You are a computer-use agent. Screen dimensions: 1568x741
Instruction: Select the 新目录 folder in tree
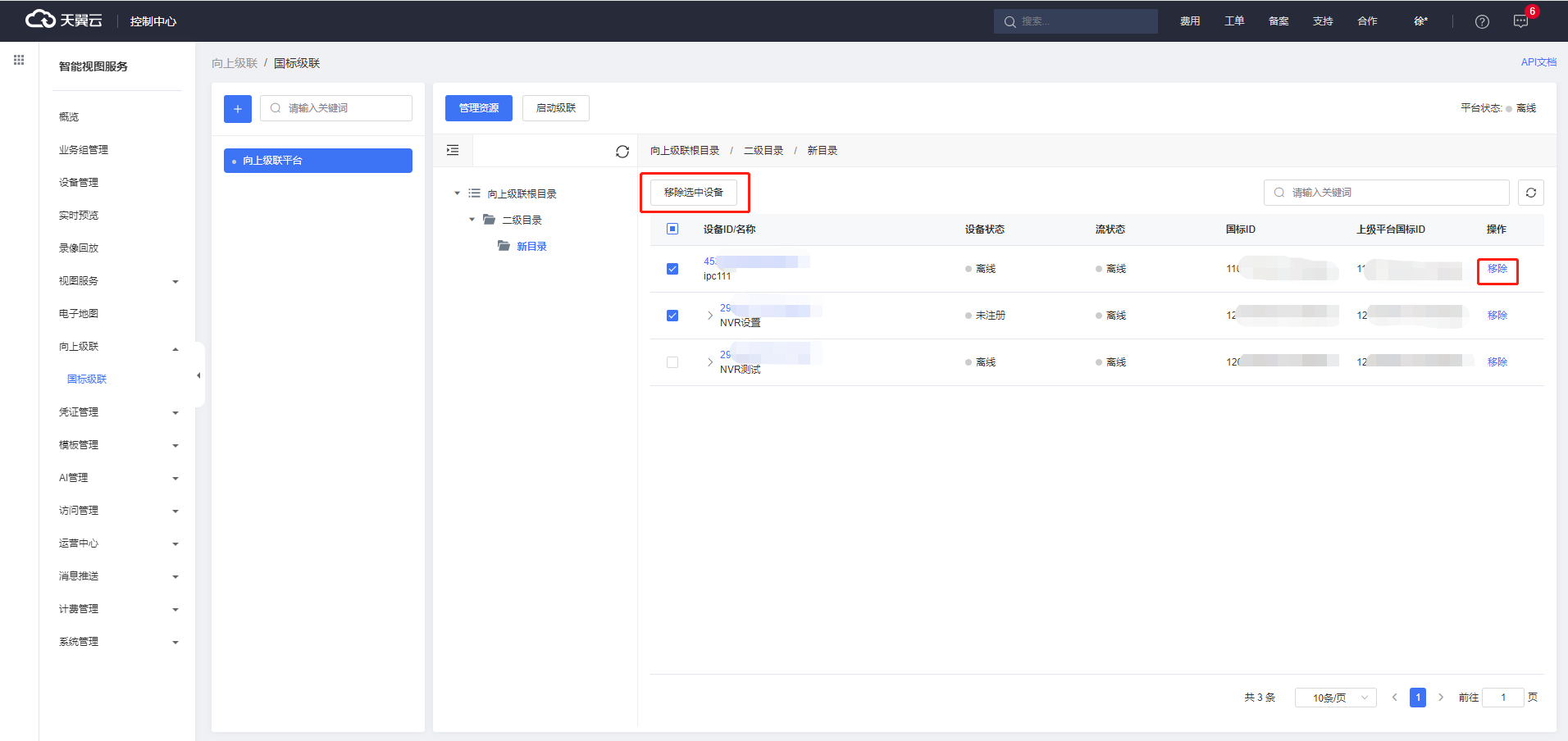(x=531, y=247)
